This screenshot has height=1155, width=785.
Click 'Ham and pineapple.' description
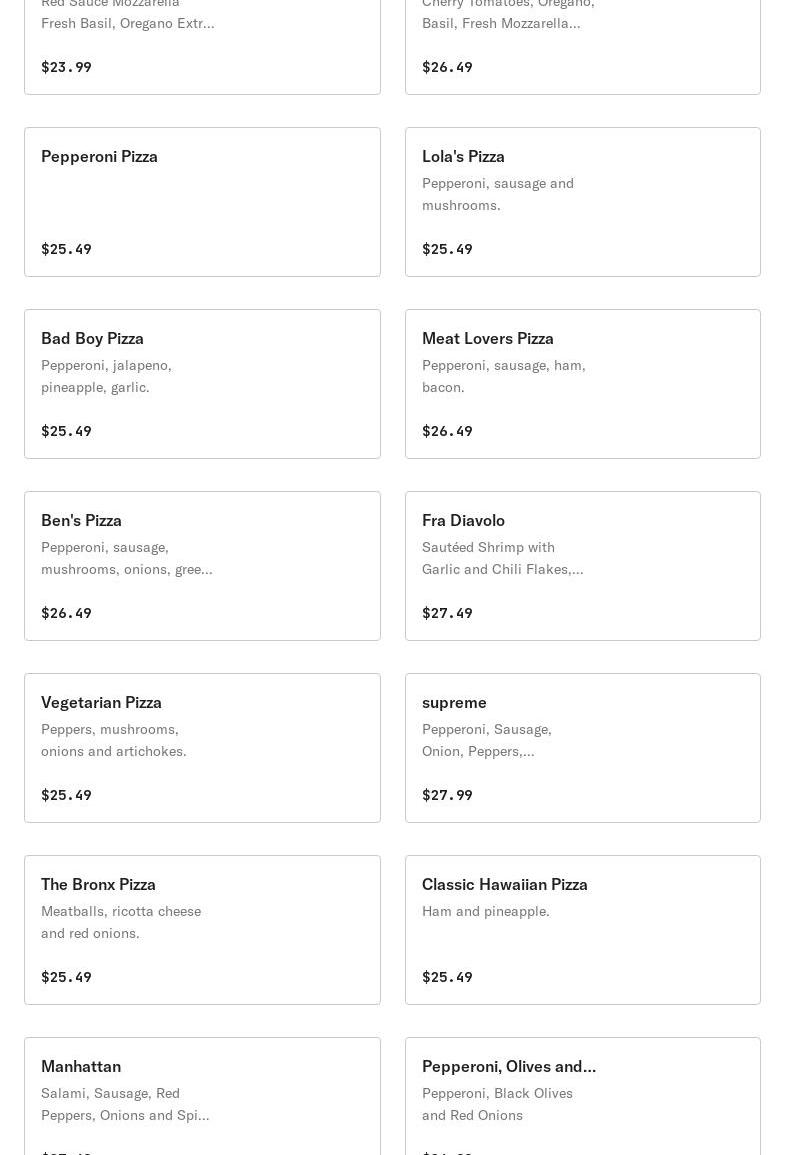(485, 911)
